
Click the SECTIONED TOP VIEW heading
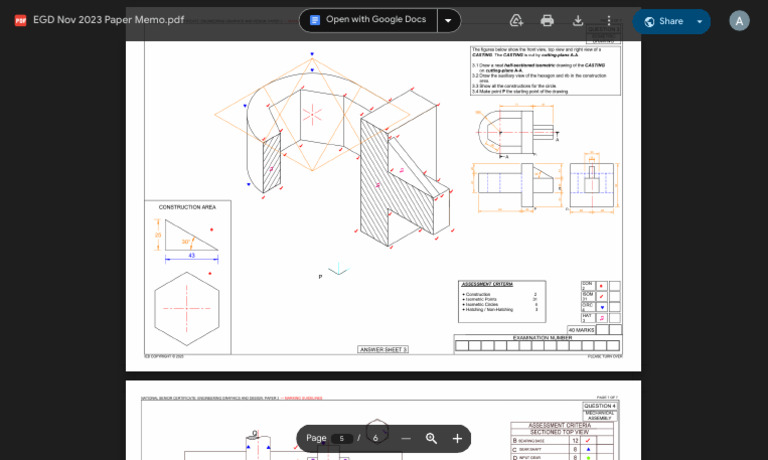pyautogui.click(x=560, y=432)
